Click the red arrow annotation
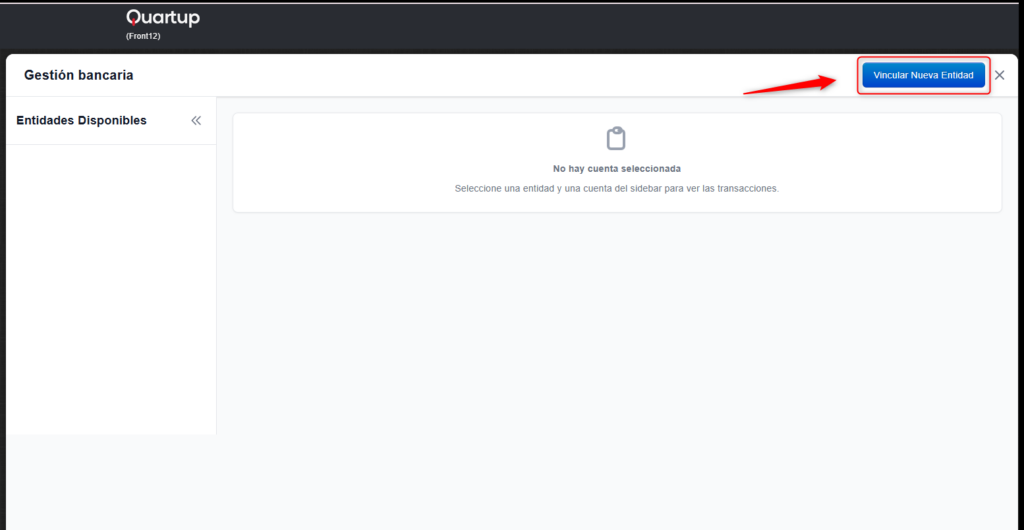Image resolution: width=1024 pixels, height=530 pixels. pos(792,85)
